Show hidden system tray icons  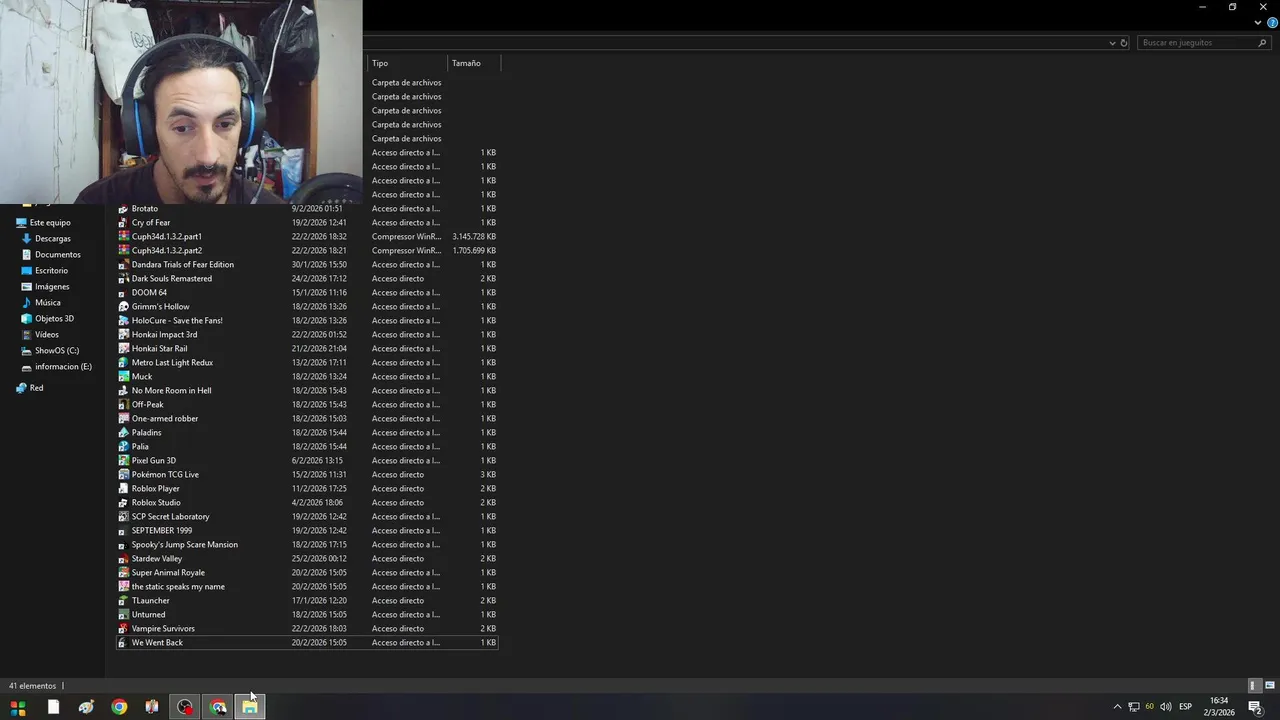[x=1117, y=707]
